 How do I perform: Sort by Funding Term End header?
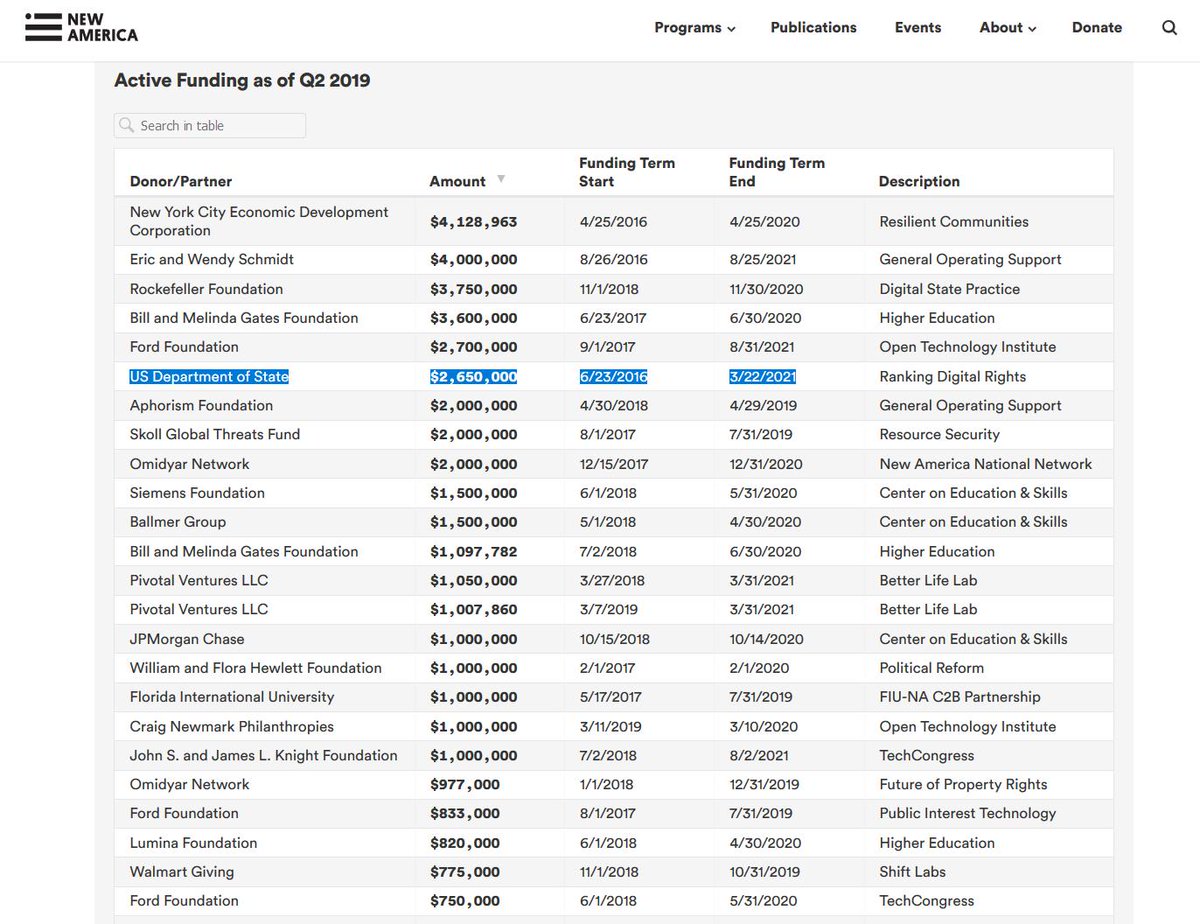777,172
